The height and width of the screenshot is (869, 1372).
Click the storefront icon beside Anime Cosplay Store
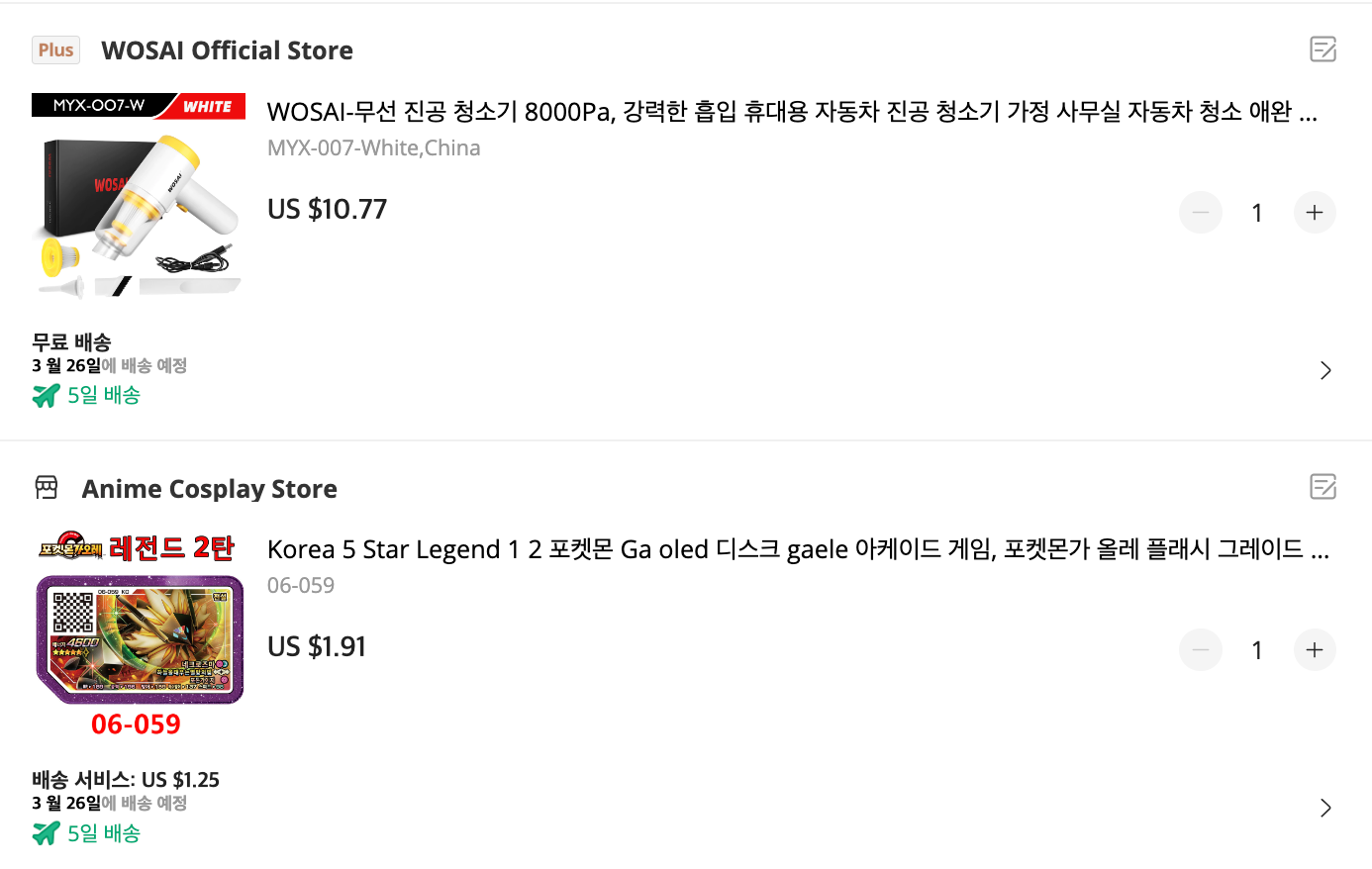click(x=47, y=487)
